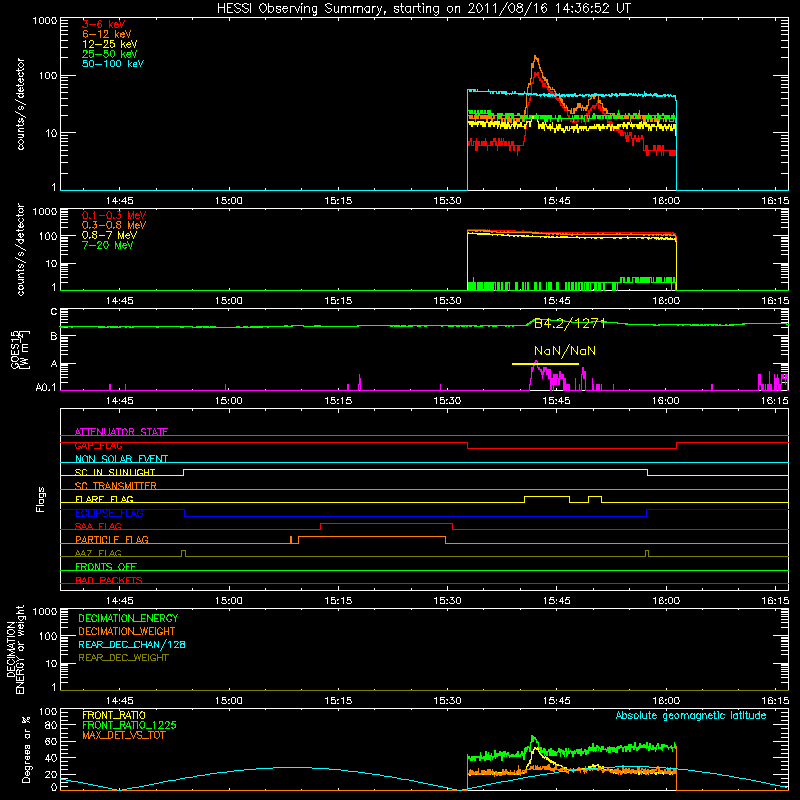Click the magenta GOES peak near 15:42
This screenshot has height=800, width=800.
tap(535, 363)
